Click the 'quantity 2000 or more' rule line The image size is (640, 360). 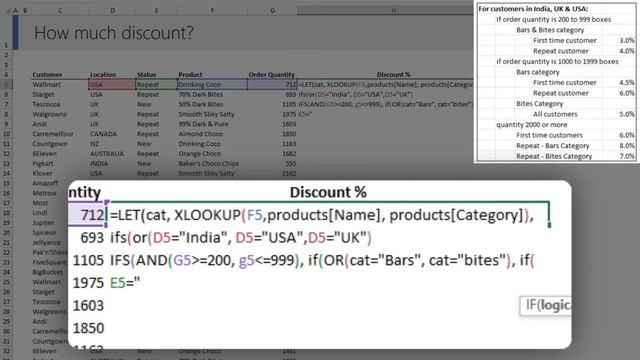click(531, 124)
